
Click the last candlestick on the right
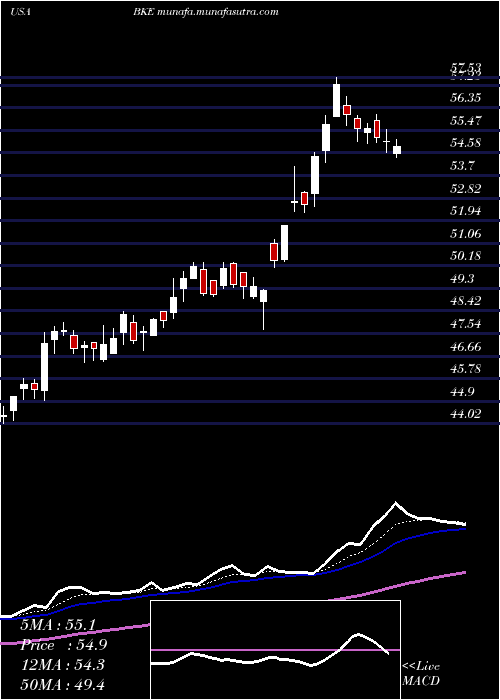click(397, 150)
